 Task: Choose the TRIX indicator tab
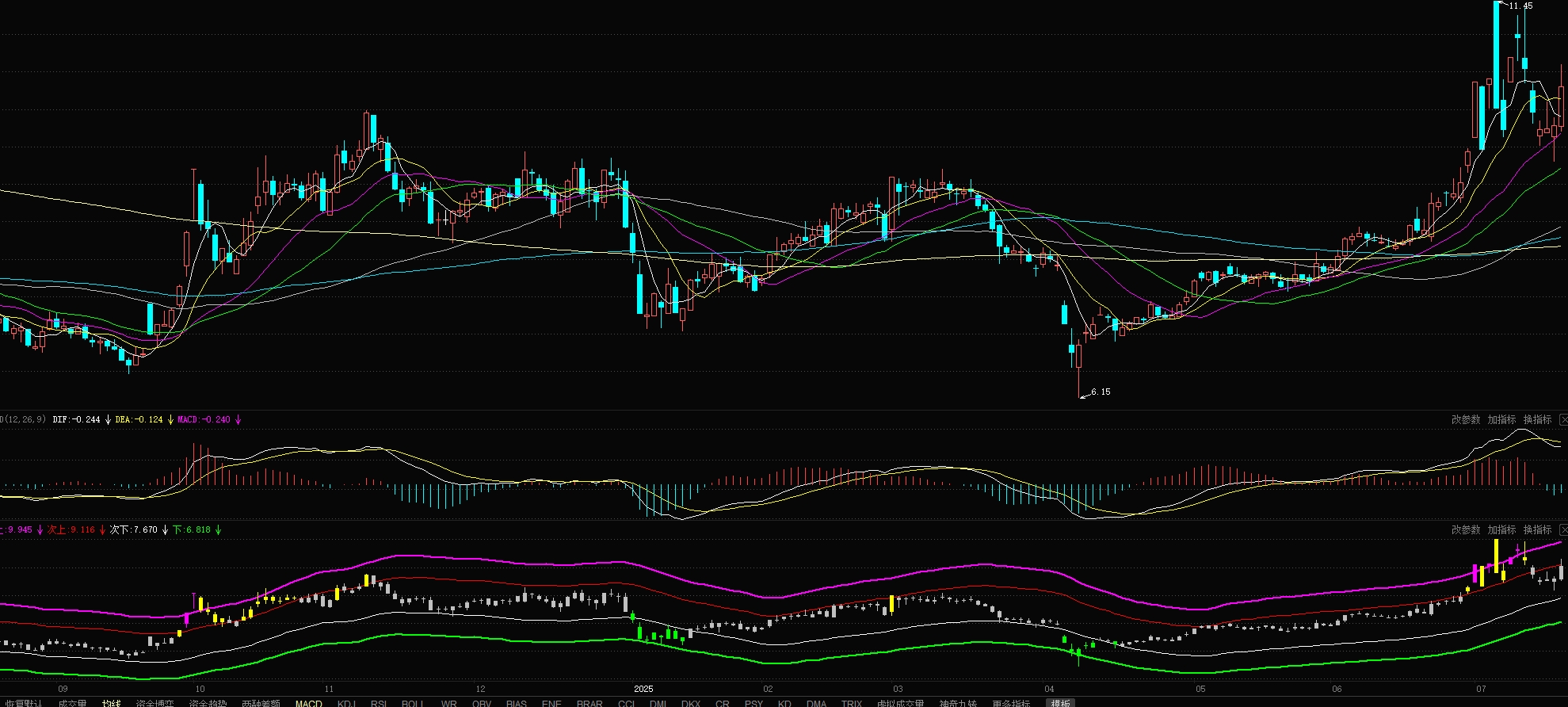[x=852, y=703]
